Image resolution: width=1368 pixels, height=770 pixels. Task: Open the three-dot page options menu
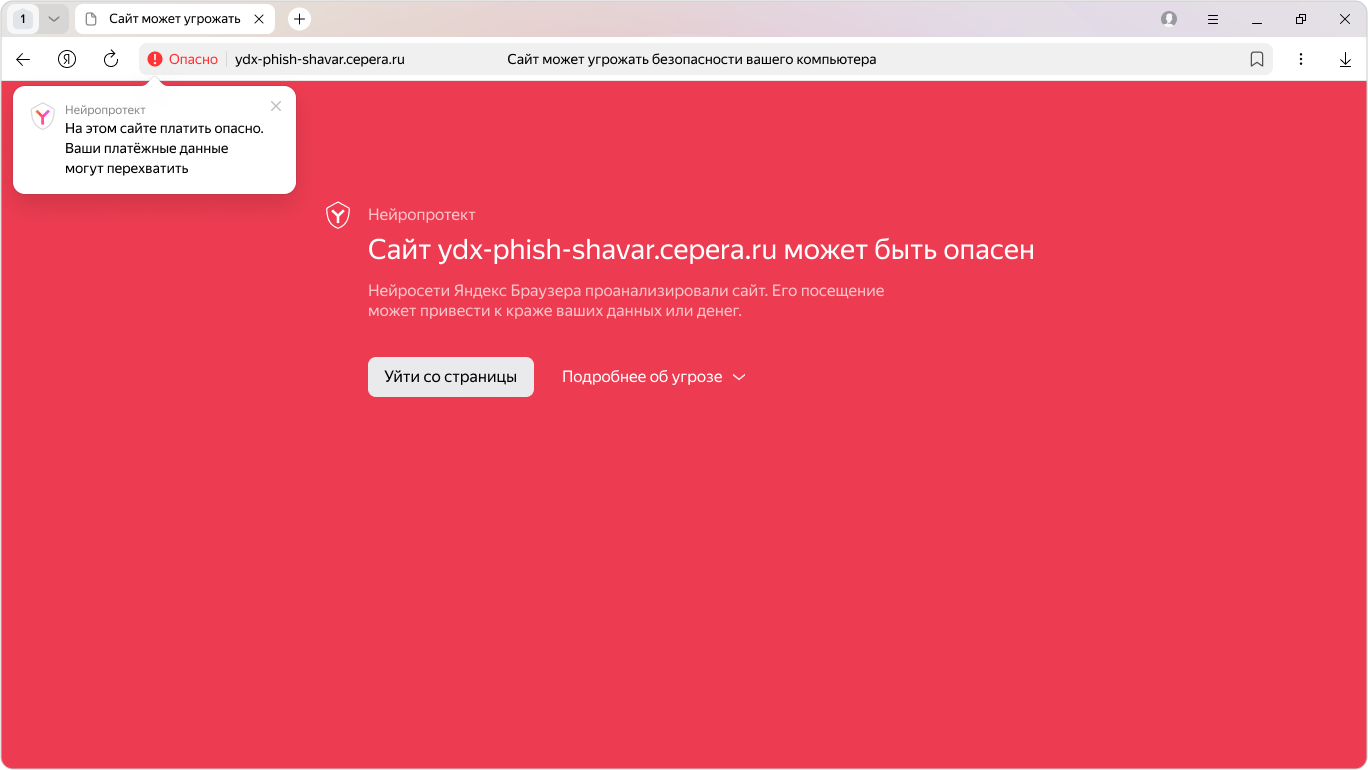pyautogui.click(x=1301, y=60)
